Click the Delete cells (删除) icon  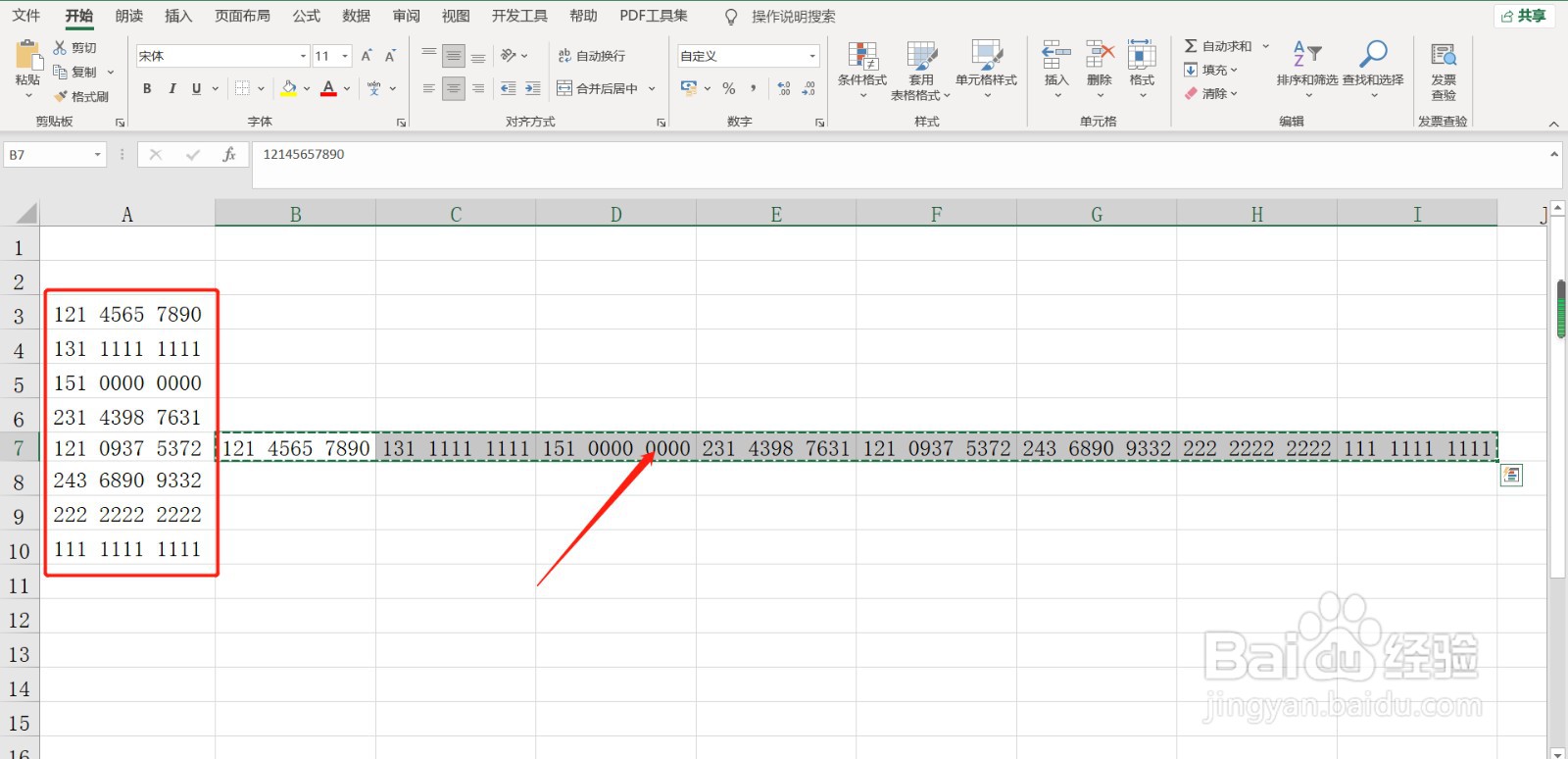pyautogui.click(x=1100, y=55)
